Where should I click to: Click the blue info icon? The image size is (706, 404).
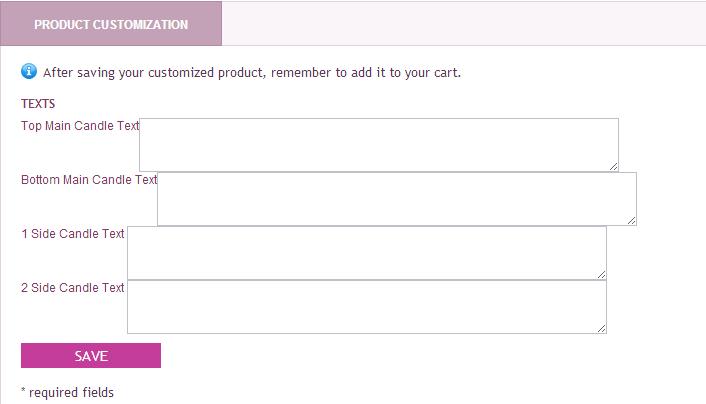coord(29,71)
